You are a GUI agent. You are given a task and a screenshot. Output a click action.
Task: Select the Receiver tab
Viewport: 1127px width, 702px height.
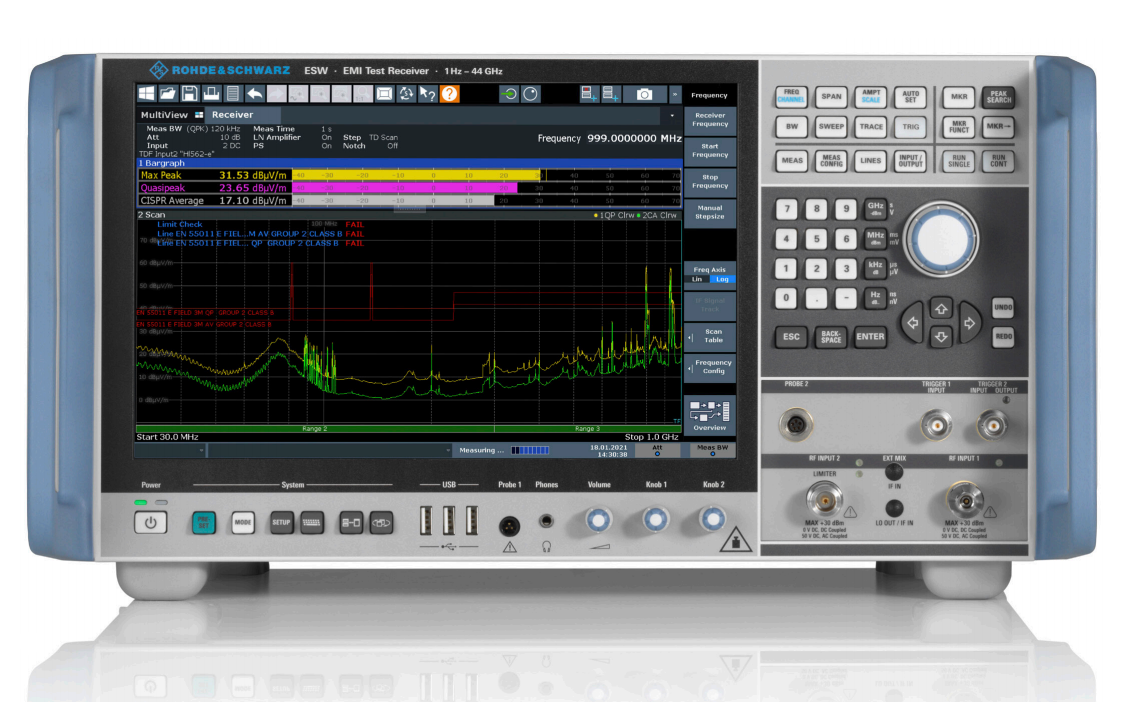[232, 115]
